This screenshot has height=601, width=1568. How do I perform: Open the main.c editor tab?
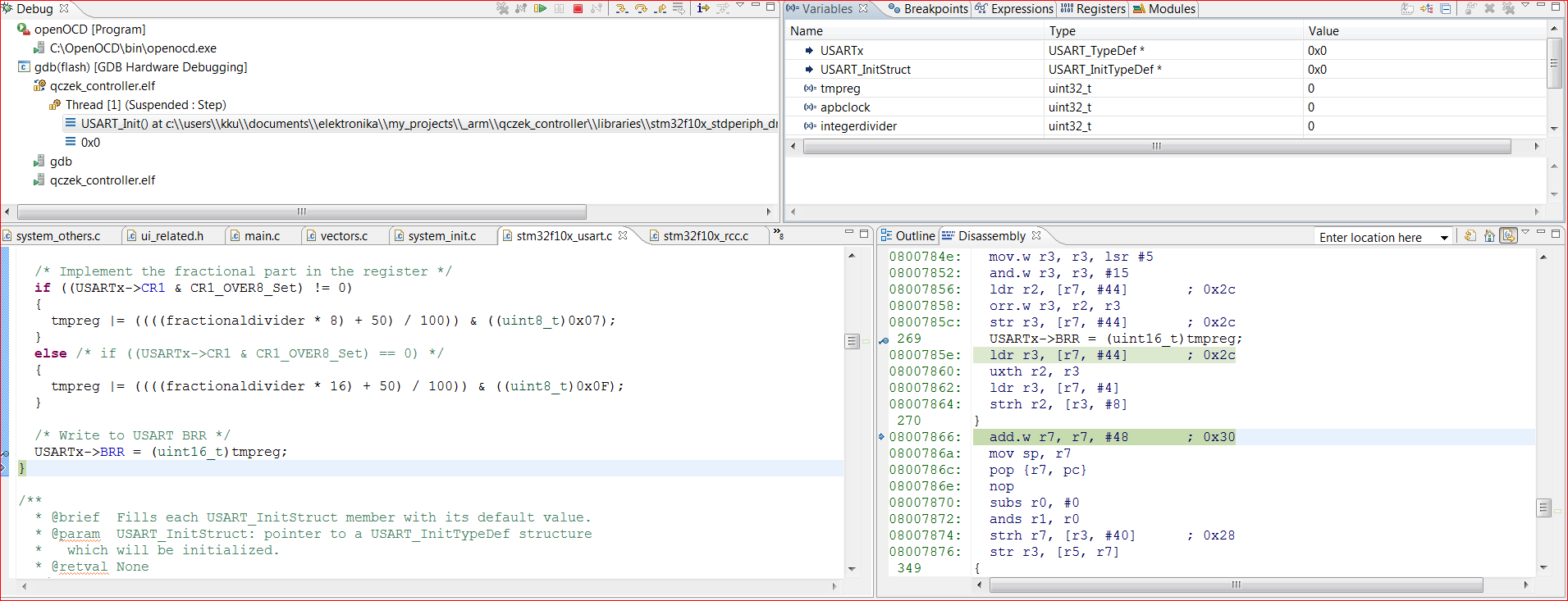(262, 236)
